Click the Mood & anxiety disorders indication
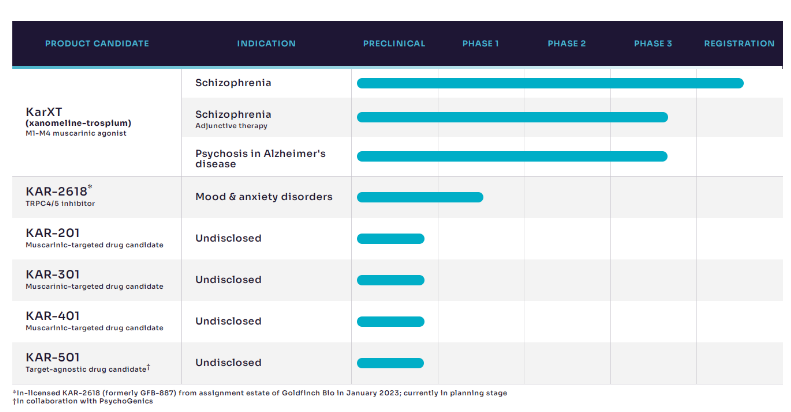This screenshot has height=412, width=791. pos(263,197)
